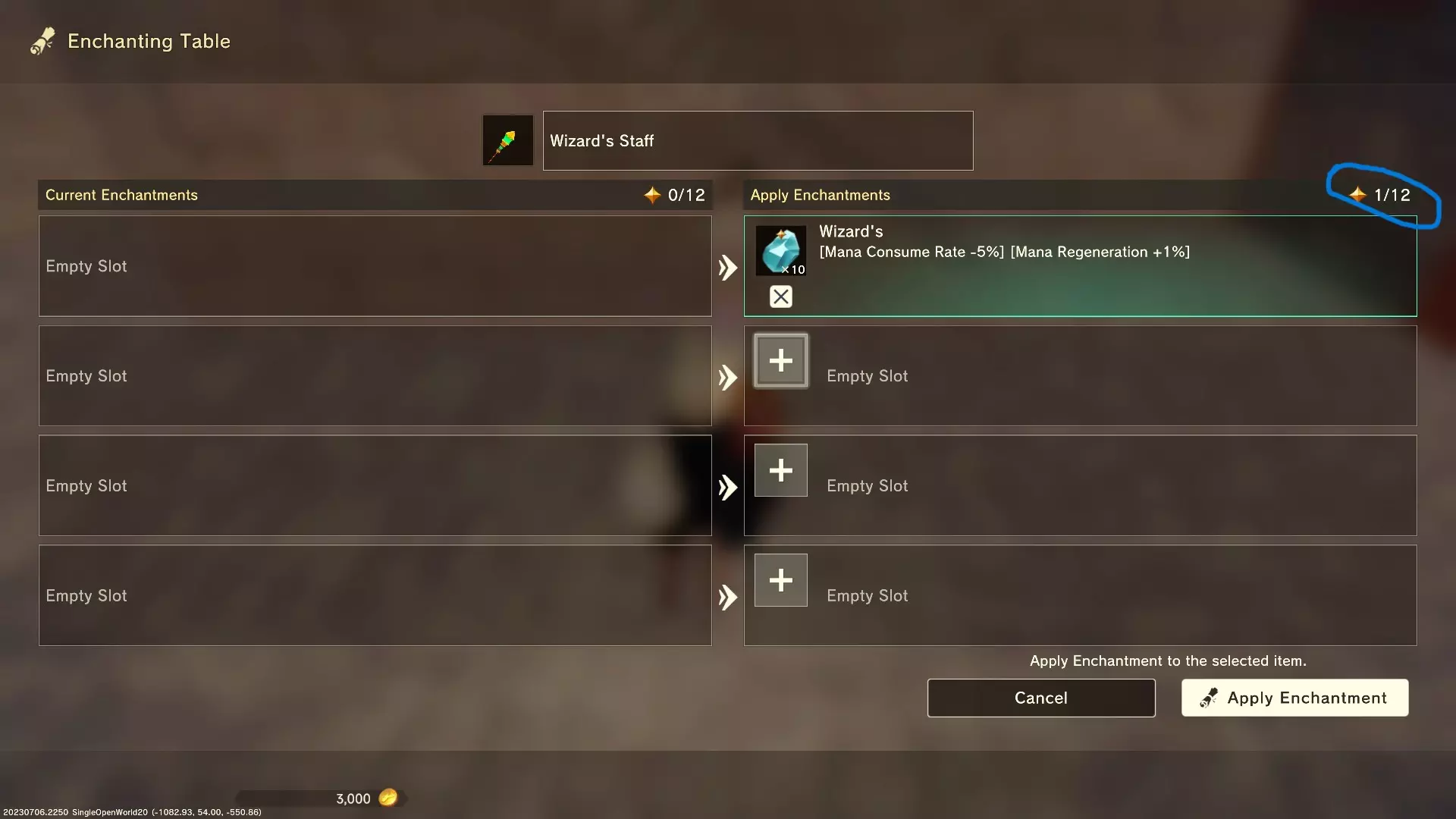Click the Wizard's Staff item icon

point(508,140)
